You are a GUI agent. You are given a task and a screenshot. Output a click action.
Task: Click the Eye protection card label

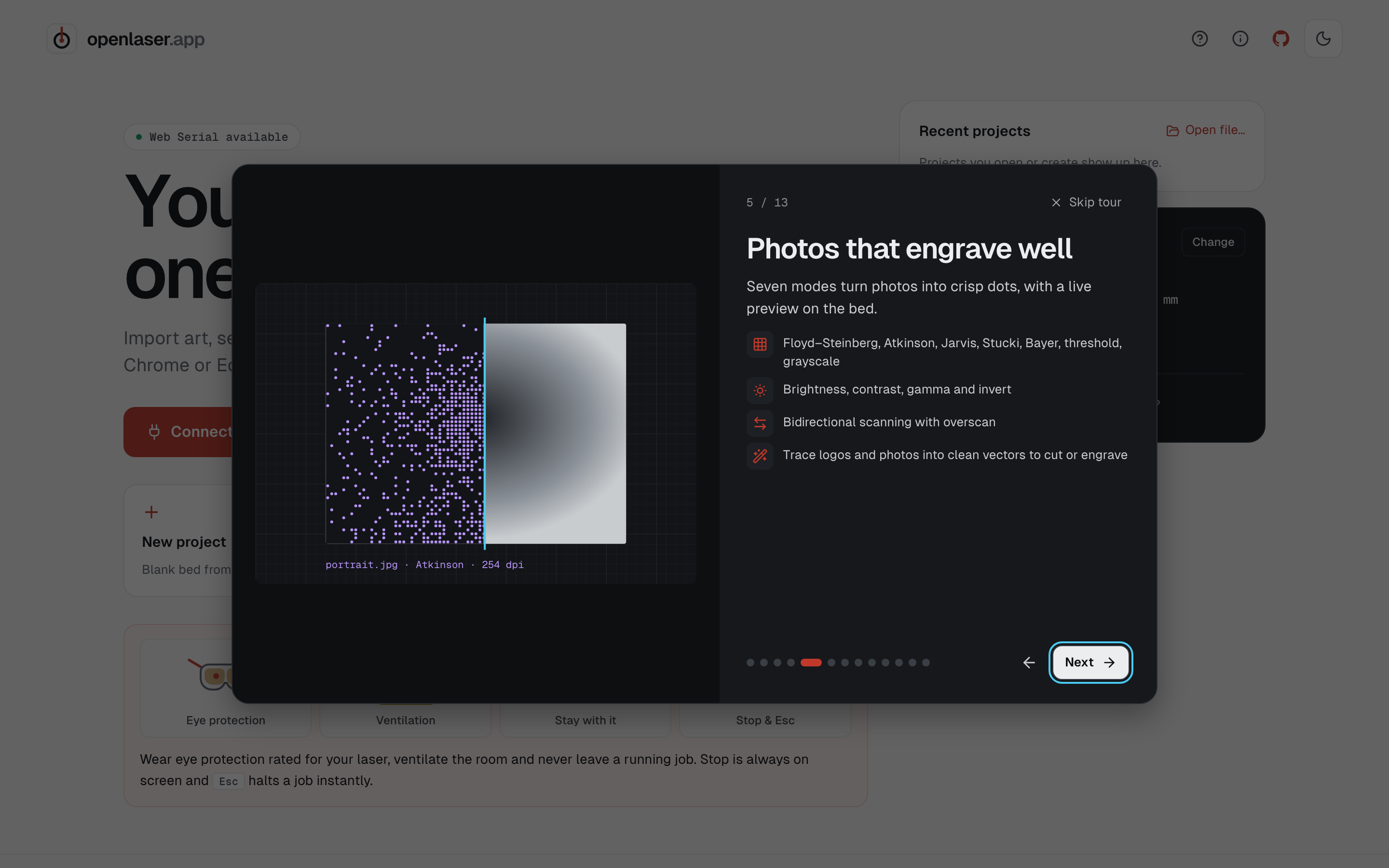pos(226,720)
